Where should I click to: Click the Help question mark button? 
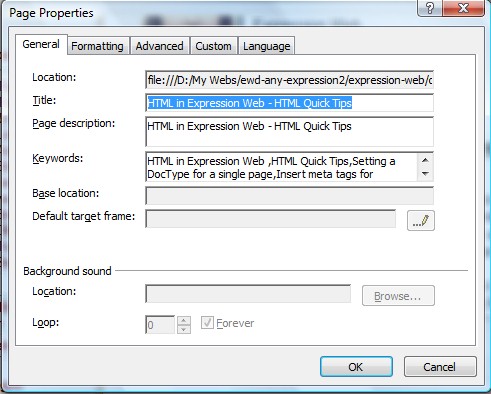[x=430, y=8]
